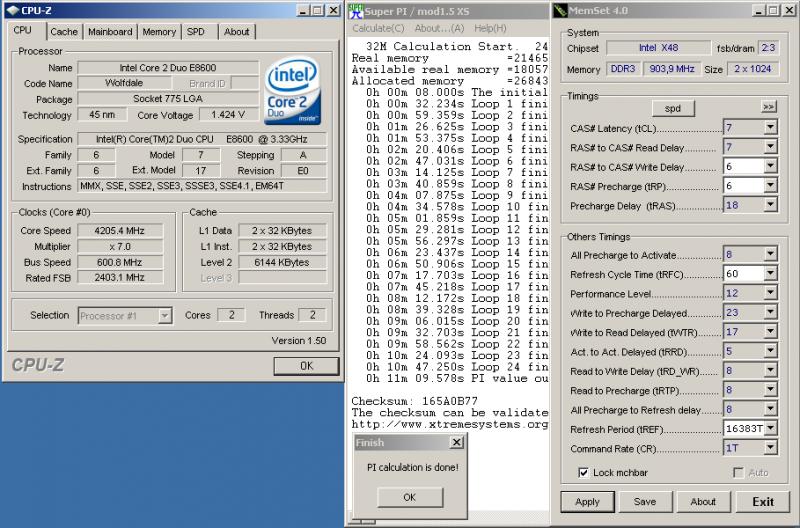Click the spd button in MemSet
The image size is (800, 528).
coord(673,108)
